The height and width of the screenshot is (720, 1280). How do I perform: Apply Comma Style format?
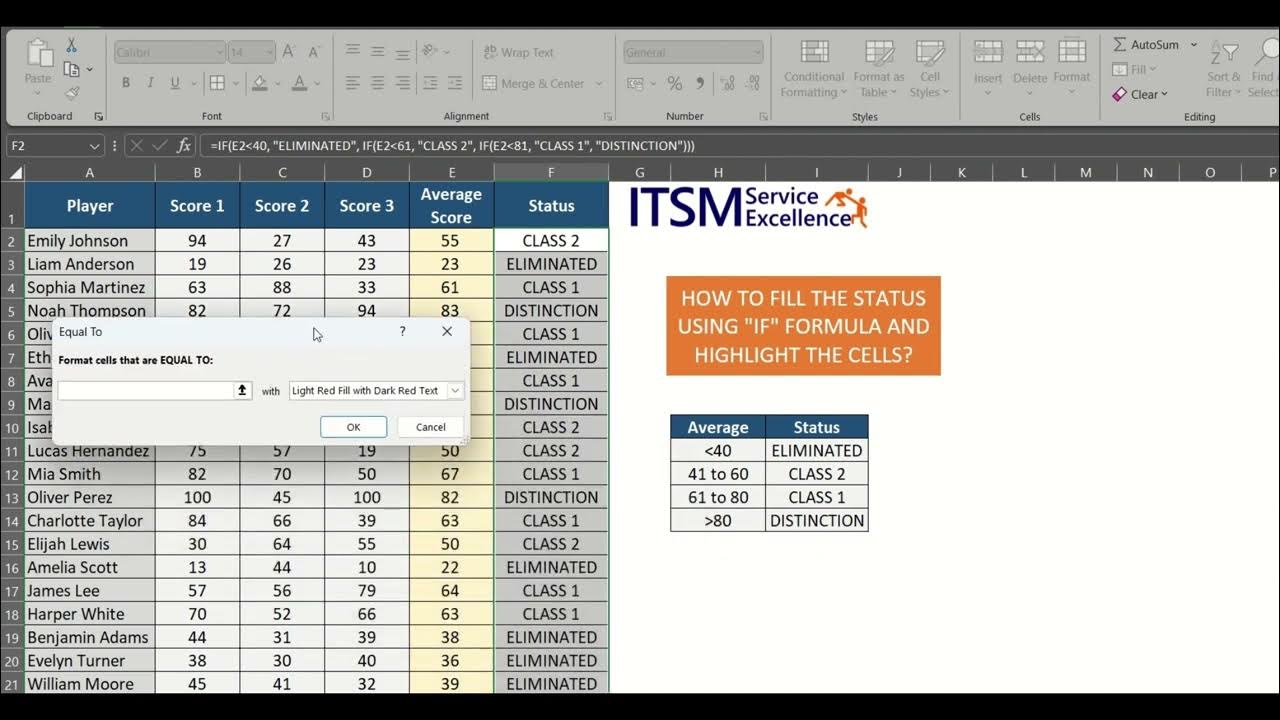coord(700,83)
